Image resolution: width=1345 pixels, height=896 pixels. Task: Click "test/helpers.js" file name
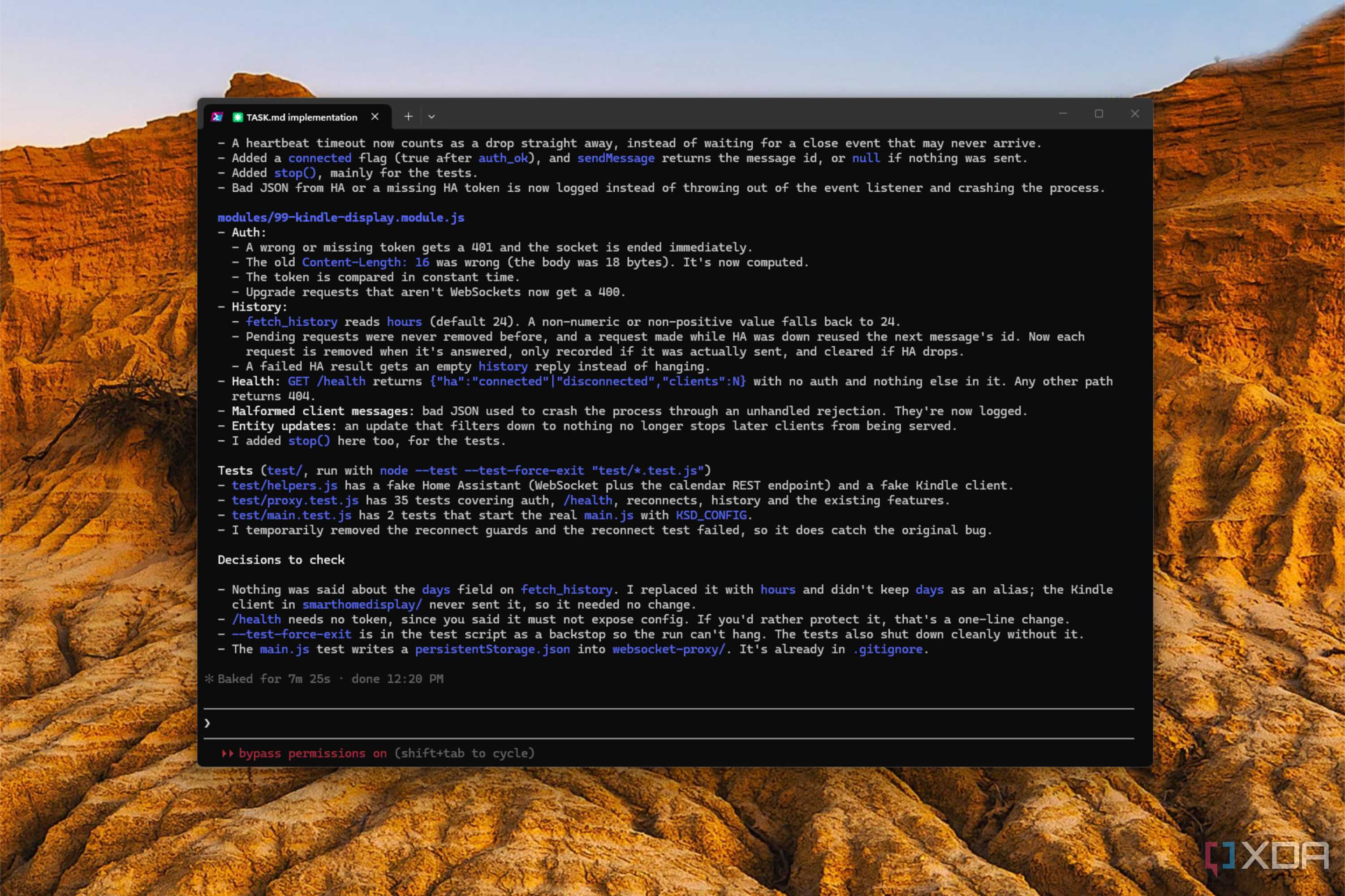click(284, 486)
